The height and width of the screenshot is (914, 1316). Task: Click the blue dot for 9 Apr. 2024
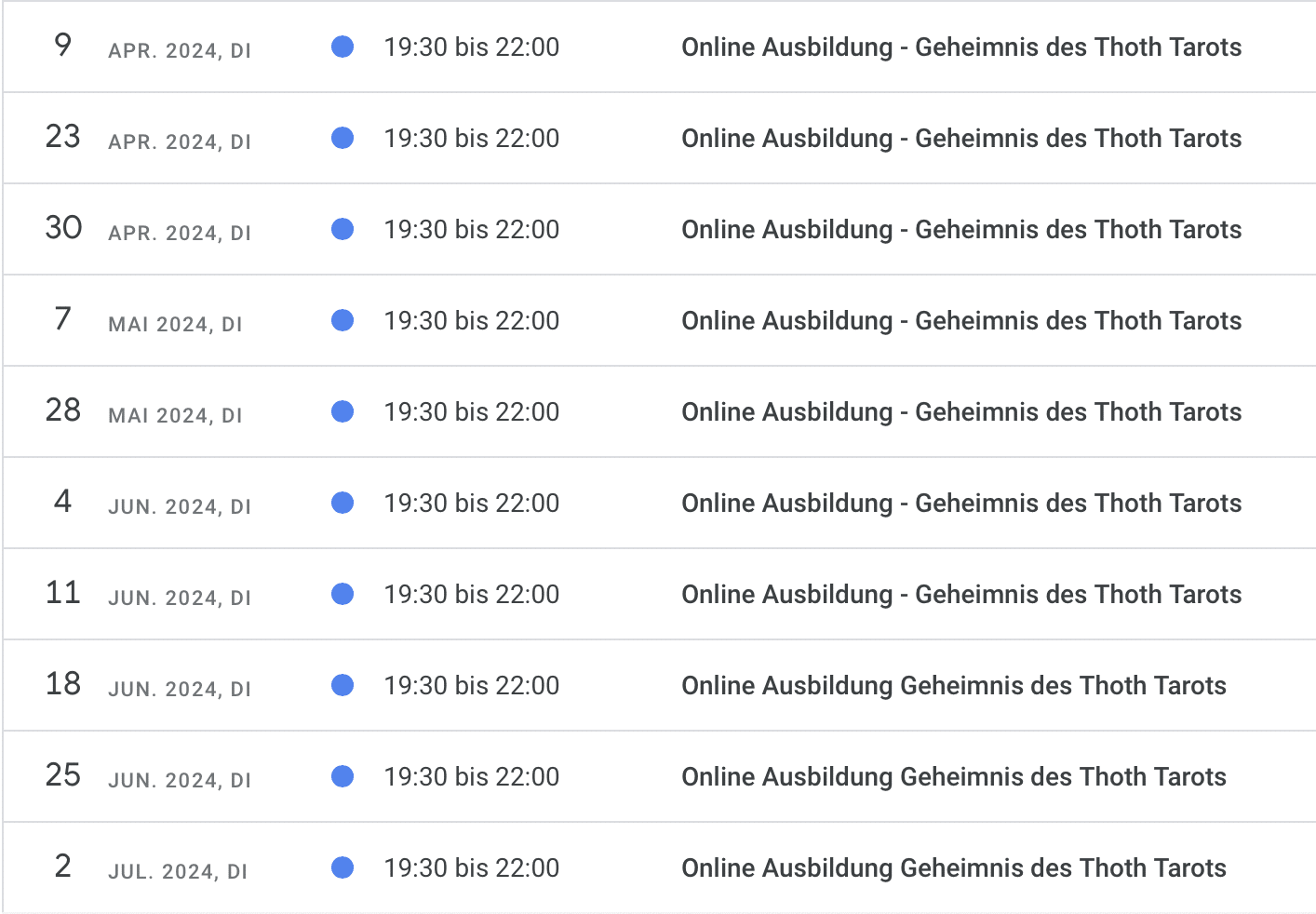[x=342, y=47]
